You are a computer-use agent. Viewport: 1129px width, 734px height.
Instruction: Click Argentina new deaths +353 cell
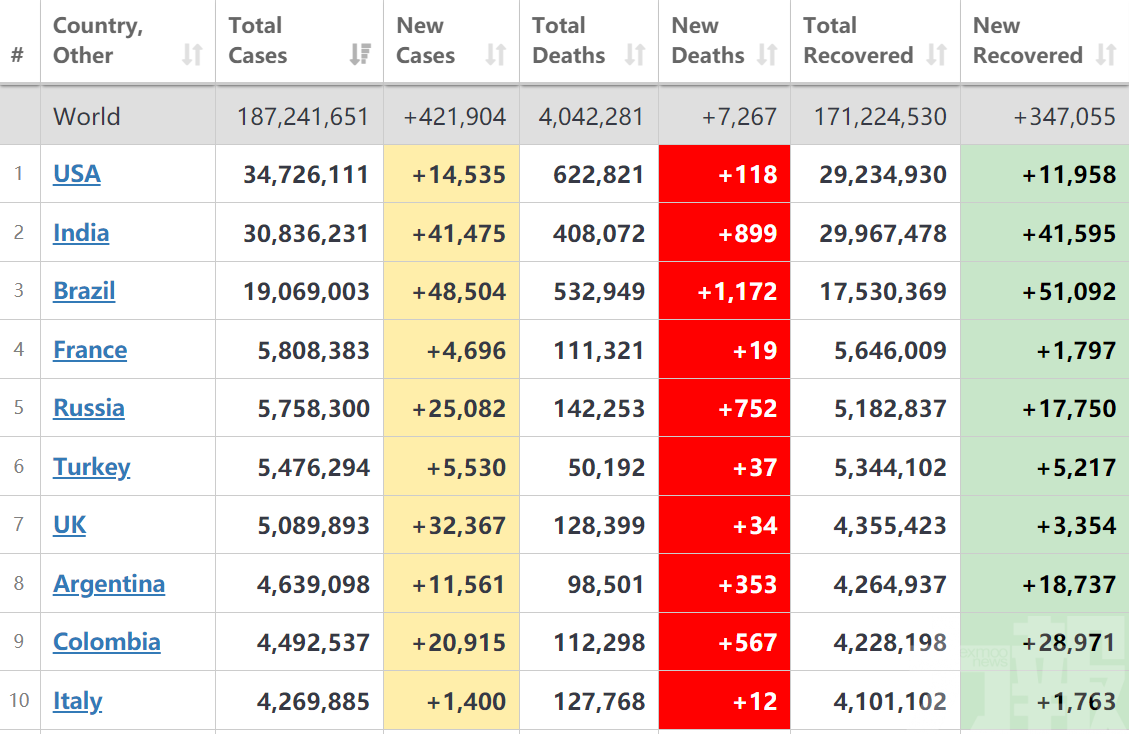[724, 584]
